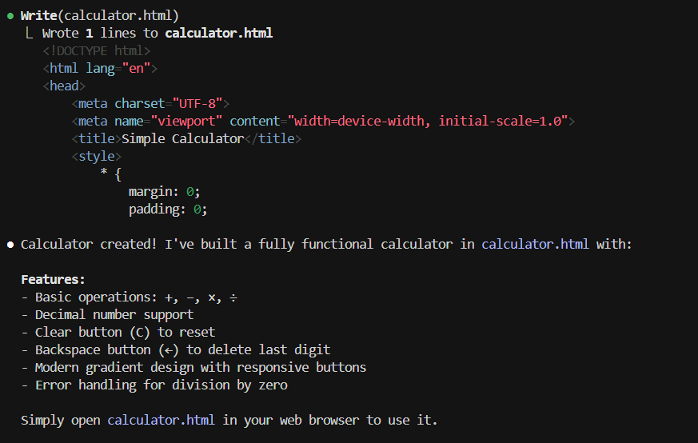Click the white bullet before "Calculator created!"
698x443 pixels.
10,244
